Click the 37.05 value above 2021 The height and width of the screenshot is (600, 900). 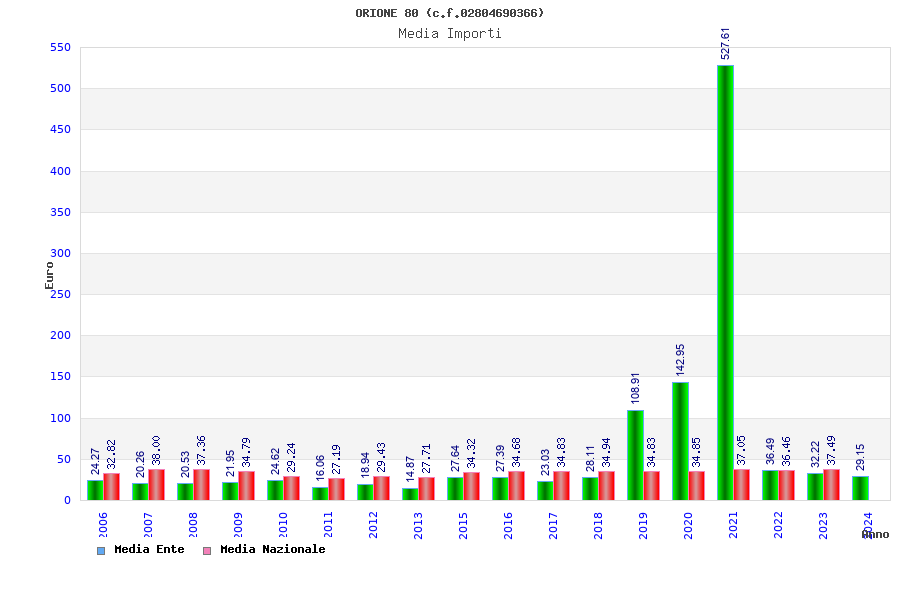742,450
